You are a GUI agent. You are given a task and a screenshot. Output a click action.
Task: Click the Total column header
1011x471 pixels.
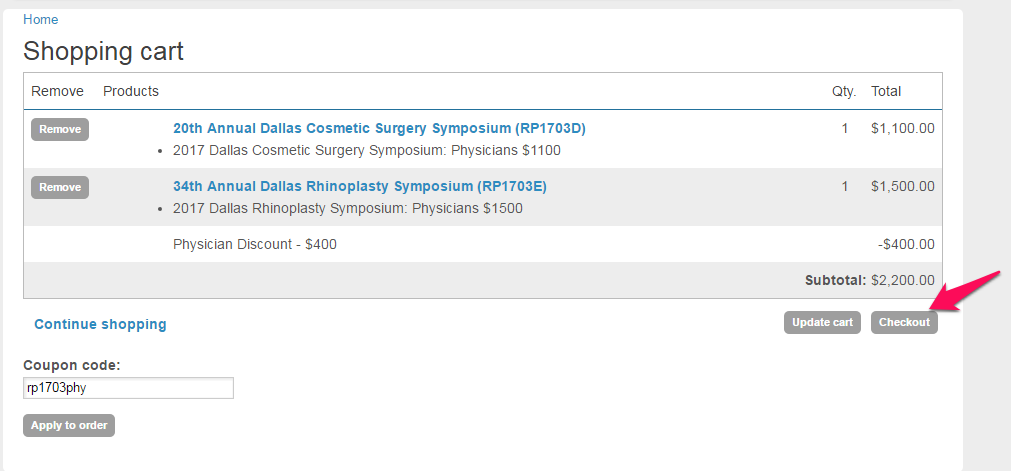(x=886, y=91)
